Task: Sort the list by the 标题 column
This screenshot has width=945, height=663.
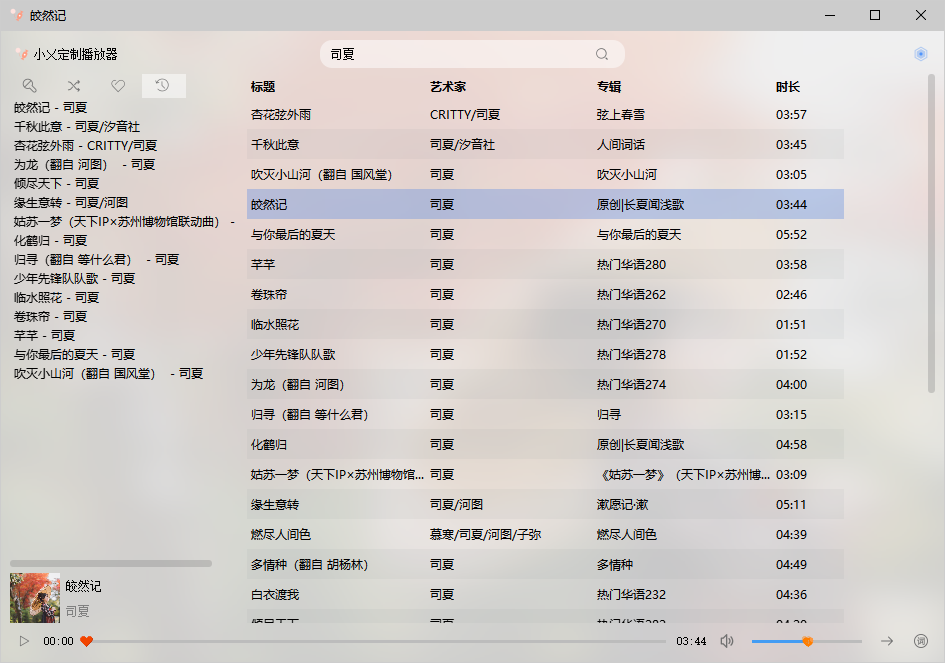Action: pyautogui.click(x=261, y=86)
